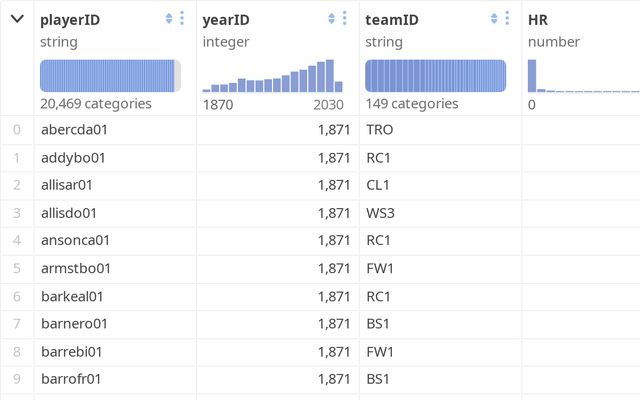This screenshot has width=640, height=400.
Task: Click the yearID histogram chart
Action: (273, 76)
